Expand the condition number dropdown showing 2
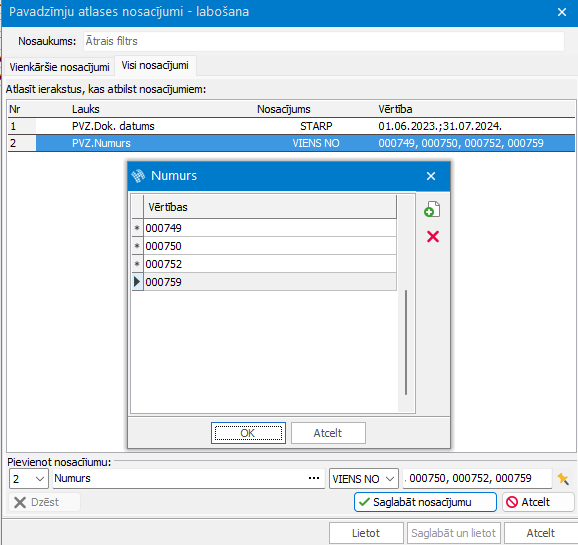This screenshot has height=545, width=578. pos(28,479)
